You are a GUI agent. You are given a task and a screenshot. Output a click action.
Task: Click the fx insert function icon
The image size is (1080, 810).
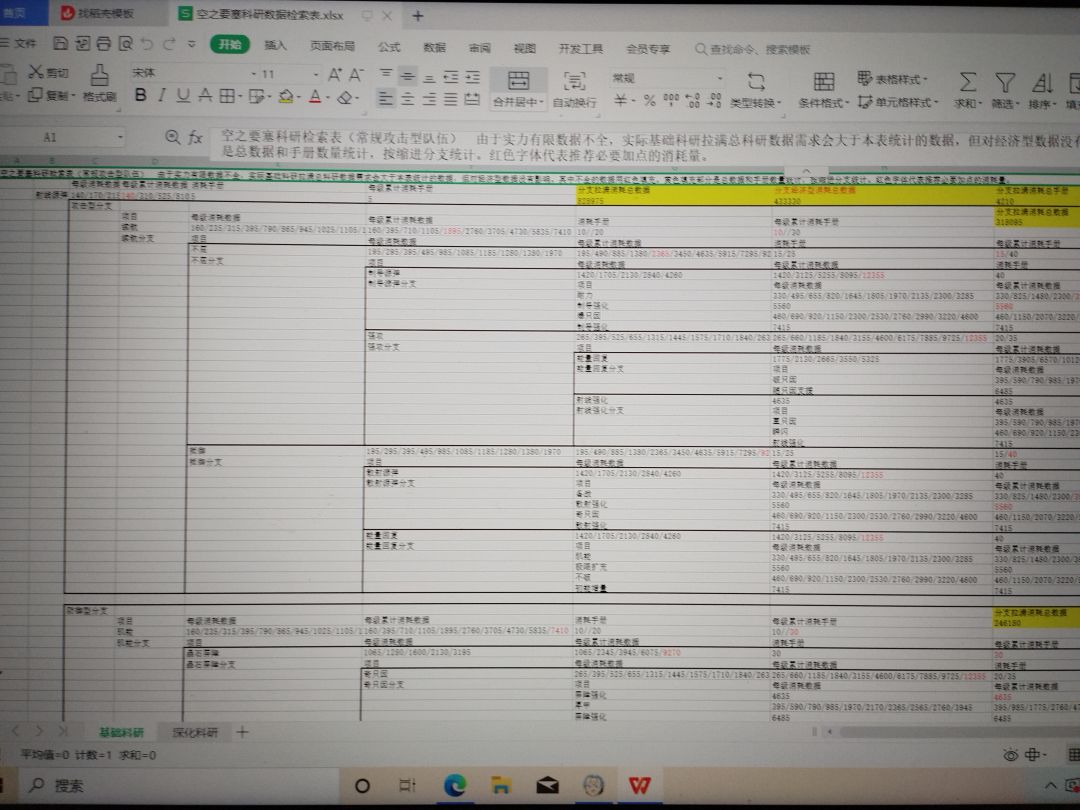(x=195, y=137)
